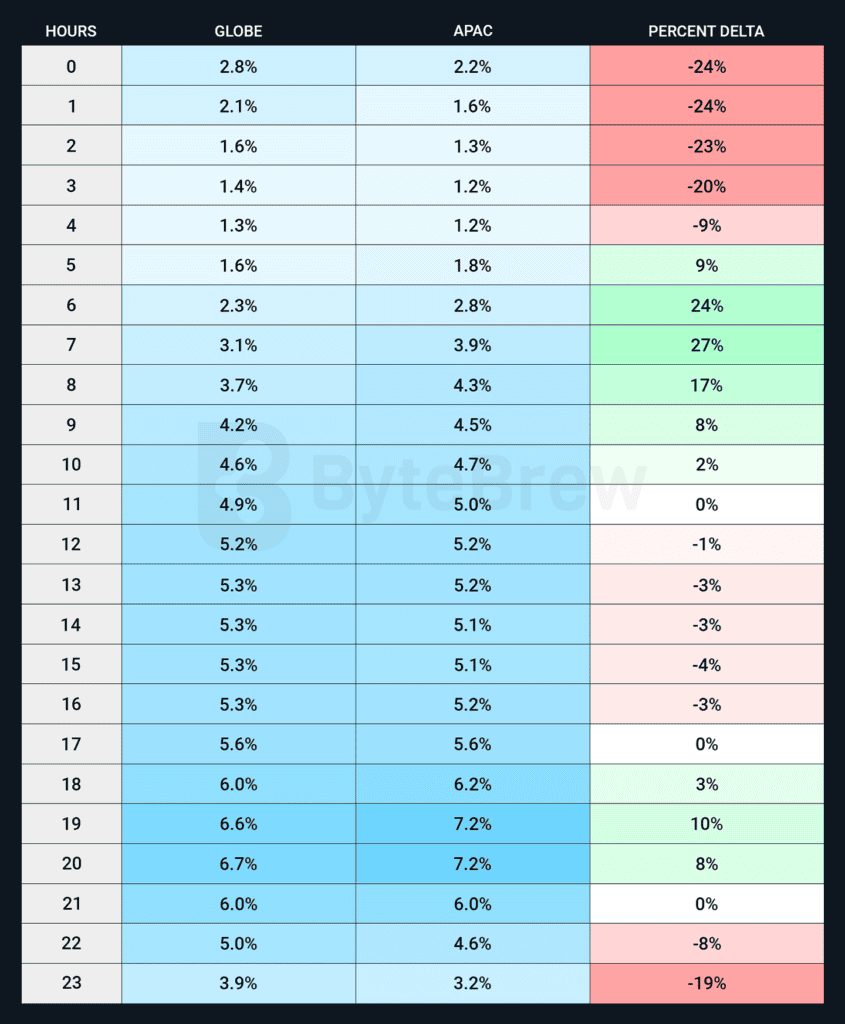
Task: Click the HOURS column header
Action: 71,31
